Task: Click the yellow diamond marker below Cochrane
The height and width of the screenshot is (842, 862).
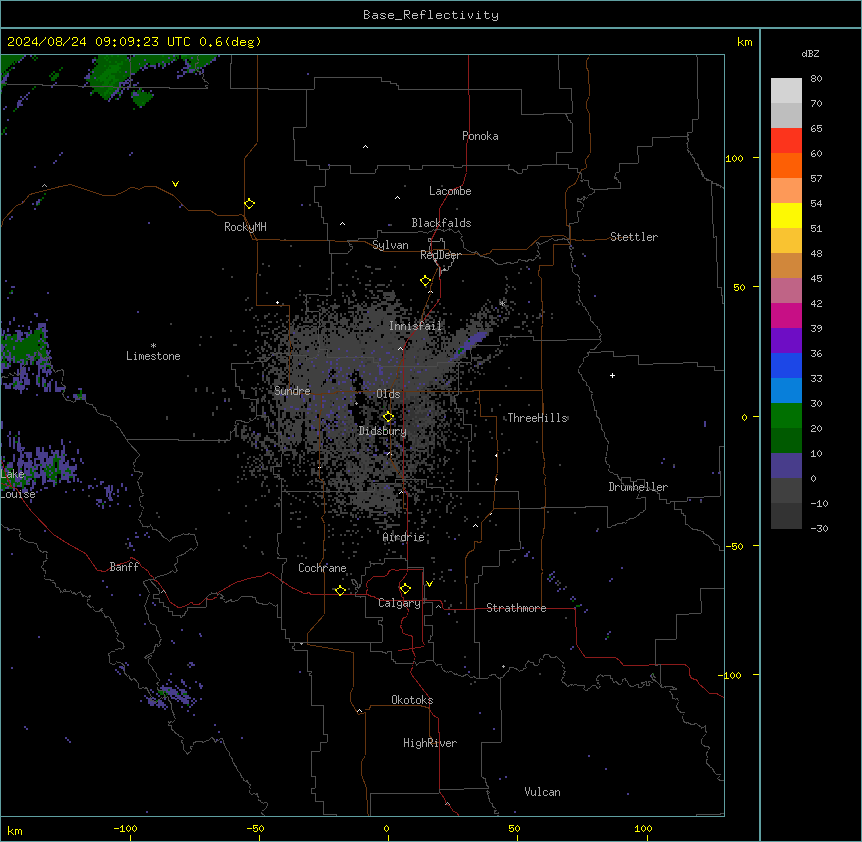Action: pos(340,590)
